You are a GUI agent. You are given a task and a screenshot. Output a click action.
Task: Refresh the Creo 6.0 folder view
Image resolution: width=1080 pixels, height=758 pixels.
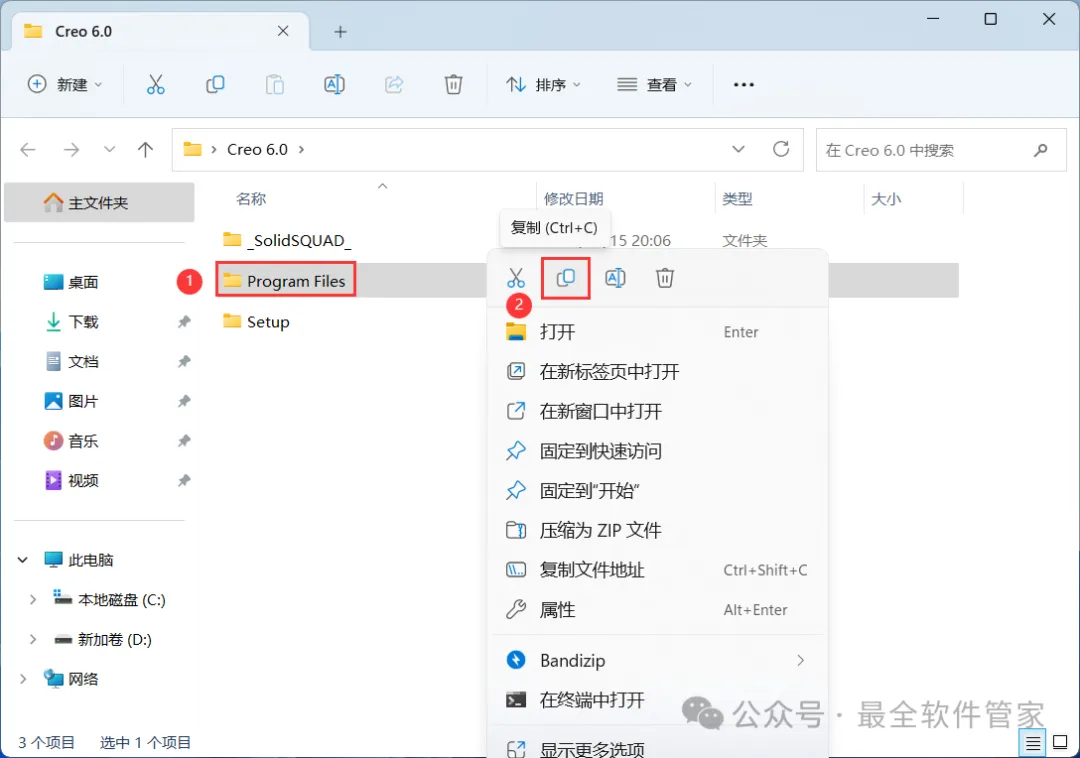pyautogui.click(x=781, y=149)
